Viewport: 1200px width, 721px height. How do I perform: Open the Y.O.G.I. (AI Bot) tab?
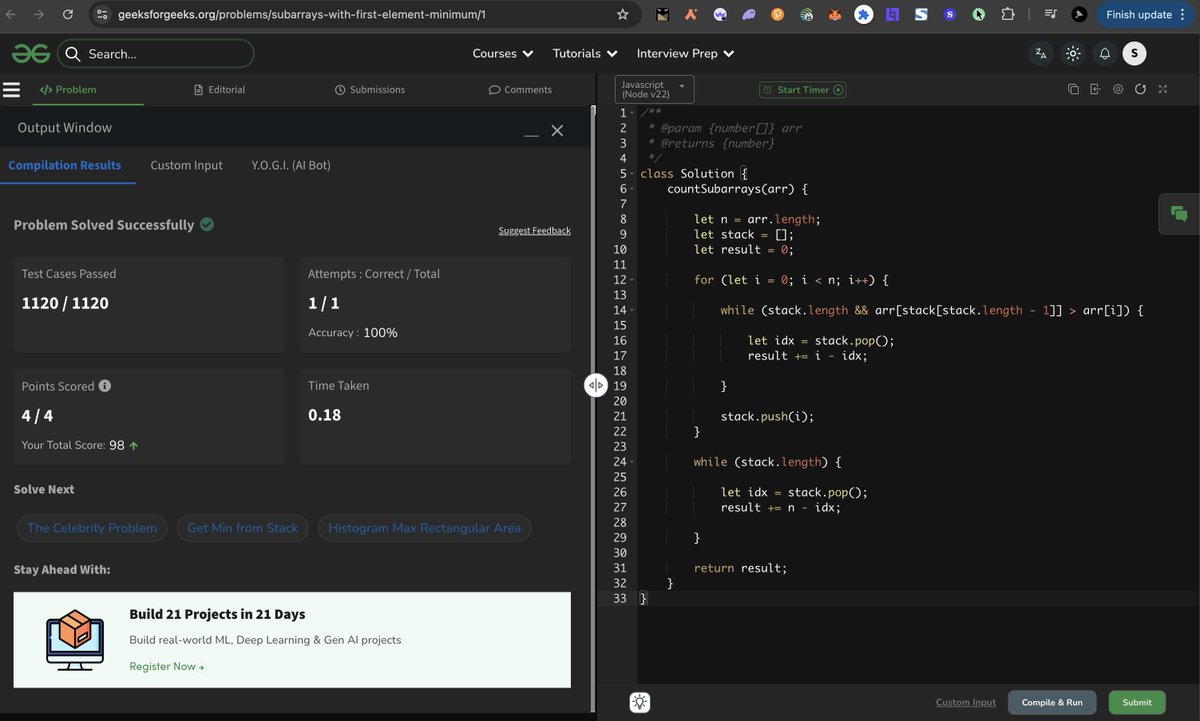tap(291, 165)
